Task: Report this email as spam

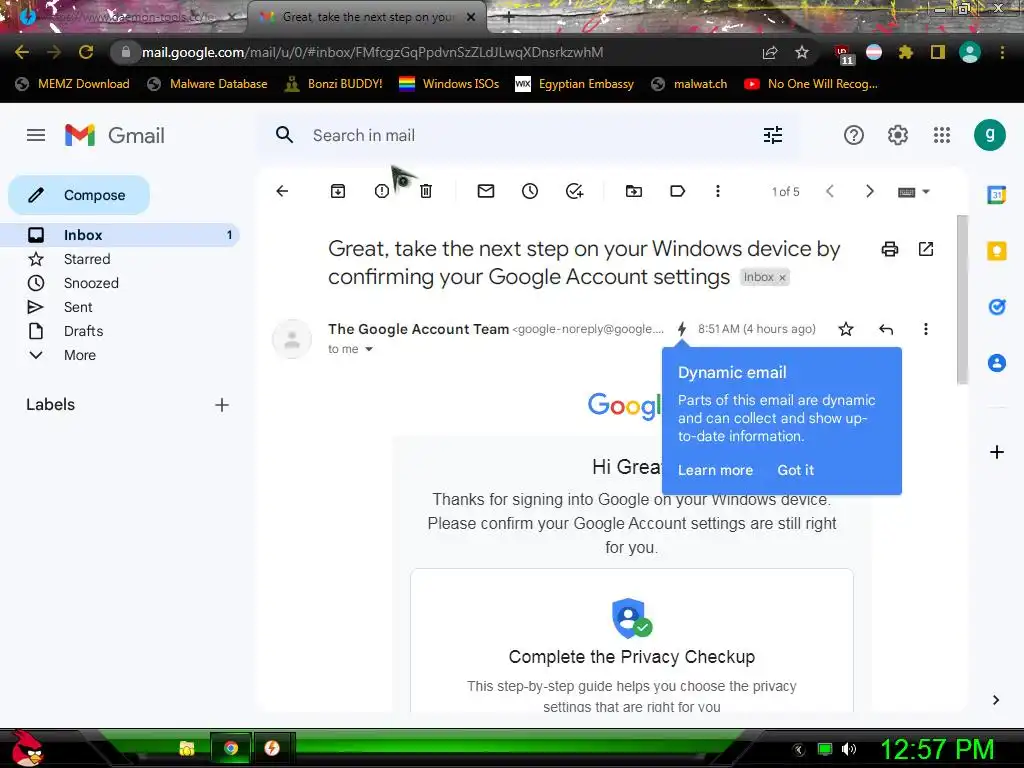Action: point(382,191)
